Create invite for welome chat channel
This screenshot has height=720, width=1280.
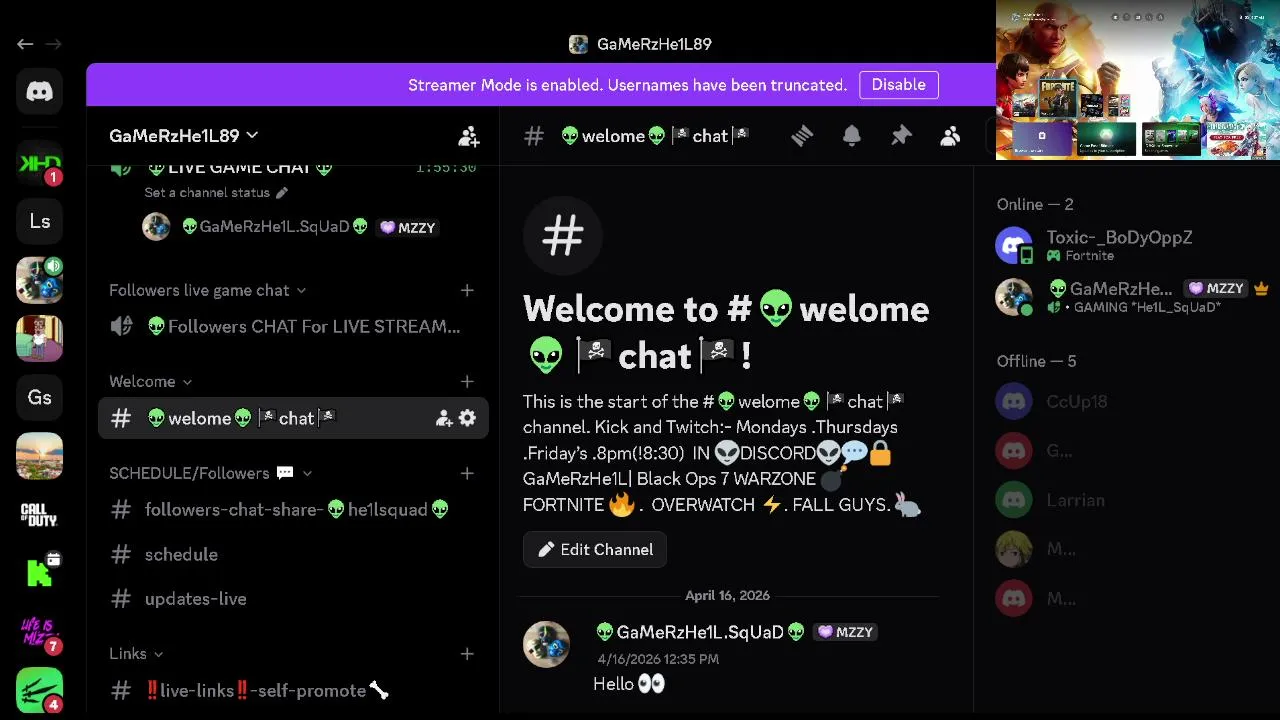coord(444,418)
